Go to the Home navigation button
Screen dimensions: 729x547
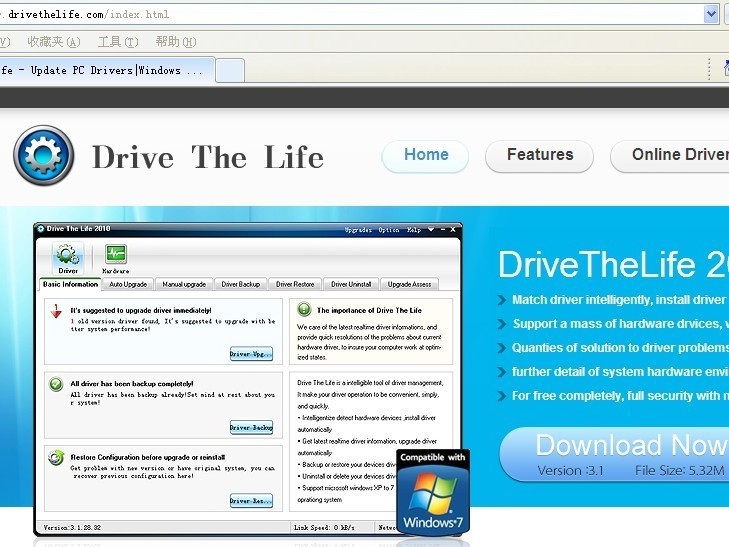pyautogui.click(x=426, y=155)
